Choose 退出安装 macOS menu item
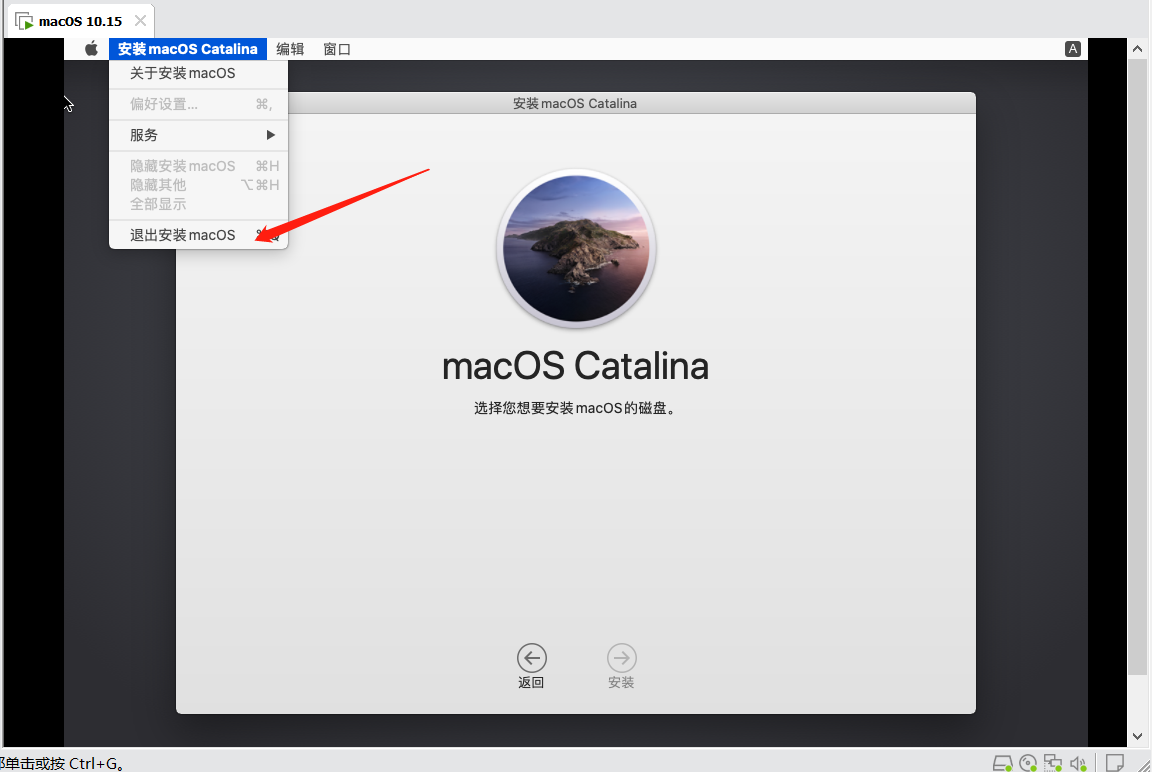Viewport: 1152px width, 772px height. (198, 235)
